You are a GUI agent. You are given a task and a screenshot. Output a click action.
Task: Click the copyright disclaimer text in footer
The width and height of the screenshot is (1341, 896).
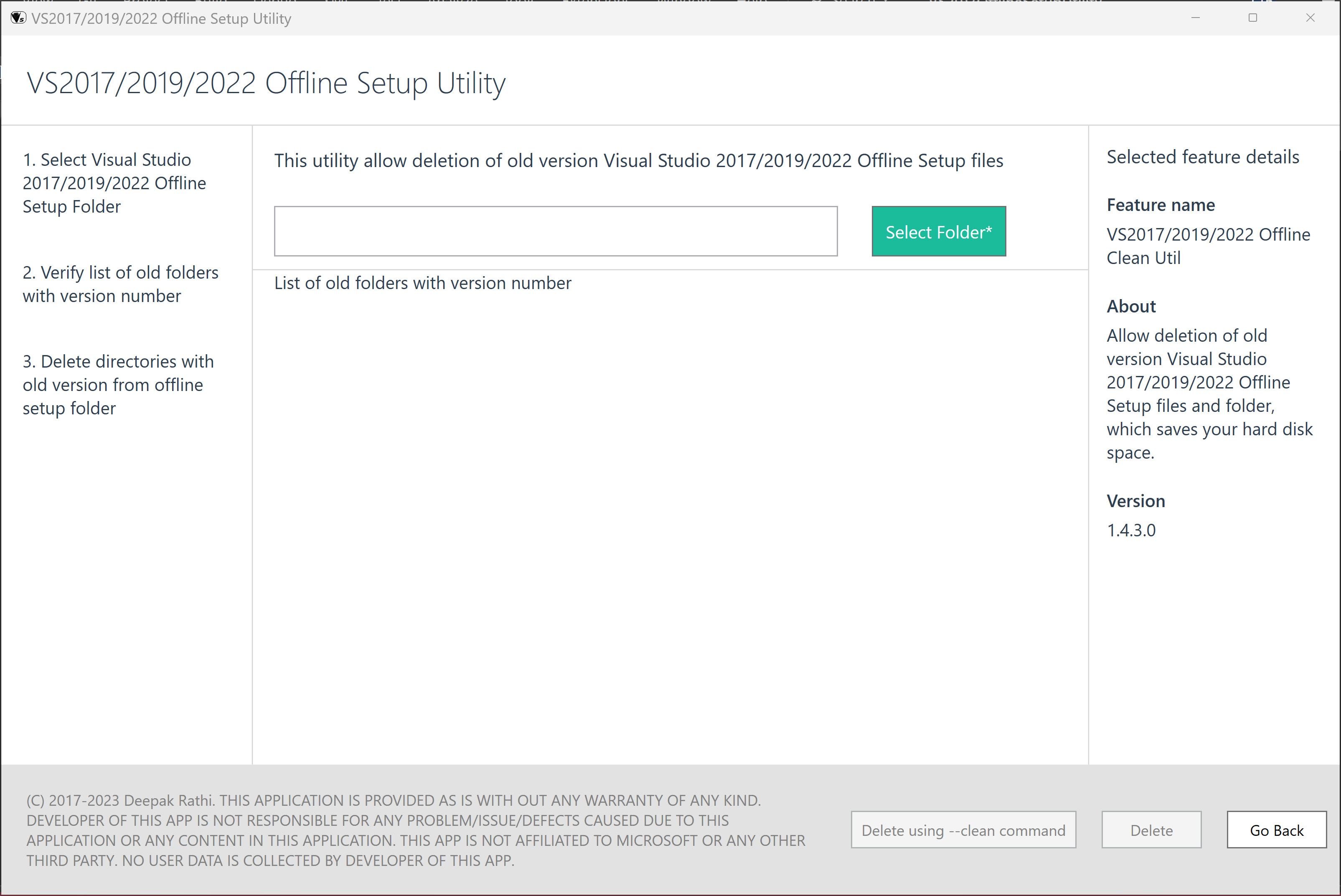click(415, 830)
